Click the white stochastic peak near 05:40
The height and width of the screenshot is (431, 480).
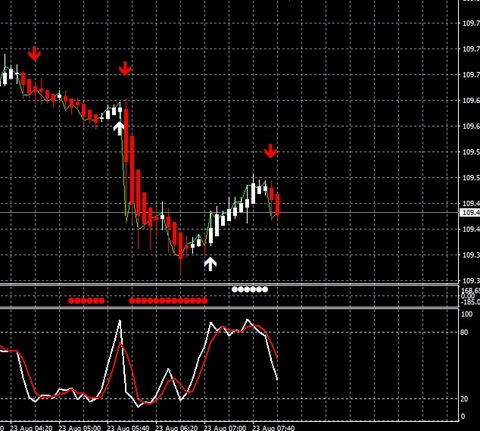pos(120,321)
